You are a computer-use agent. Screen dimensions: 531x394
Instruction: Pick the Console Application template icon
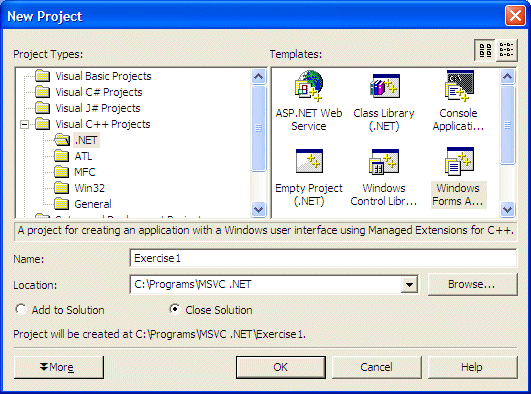click(460, 86)
